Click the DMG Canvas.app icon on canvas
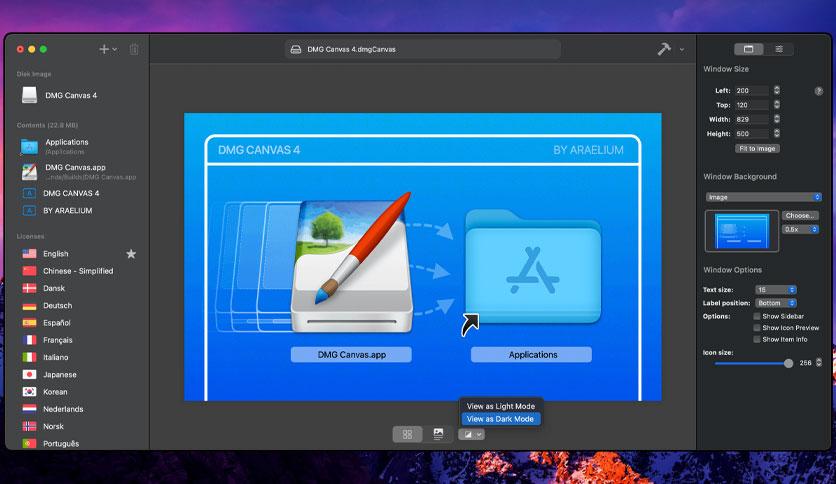The width and height of the screenshot is (836, 484). click(352, 265)
